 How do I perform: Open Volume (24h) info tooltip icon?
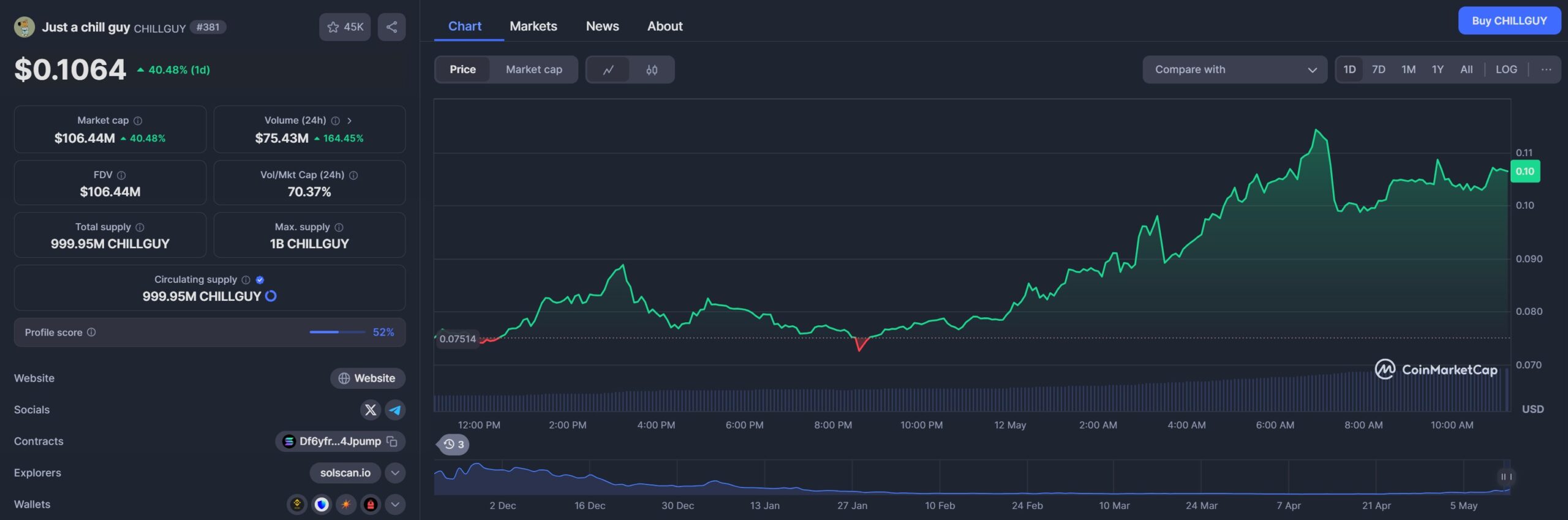point(336,121)
